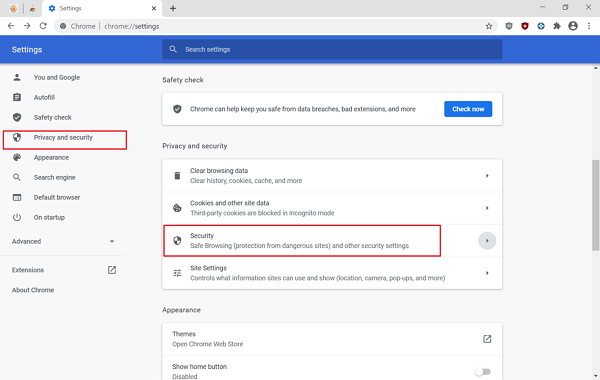
Task: Click the Default browser window icon
Action: pyautogui.click(x=17, y=197)
